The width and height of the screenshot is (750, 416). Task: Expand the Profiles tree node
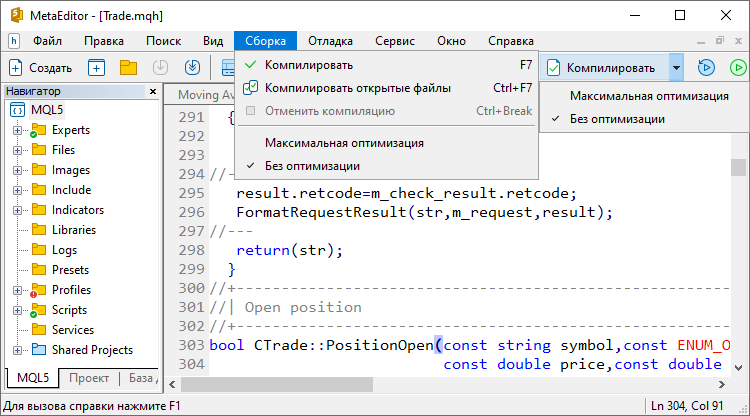(17, 290)
